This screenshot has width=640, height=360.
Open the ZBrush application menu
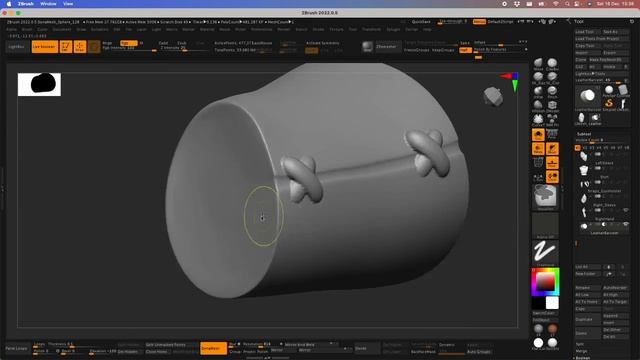[26, 4]
